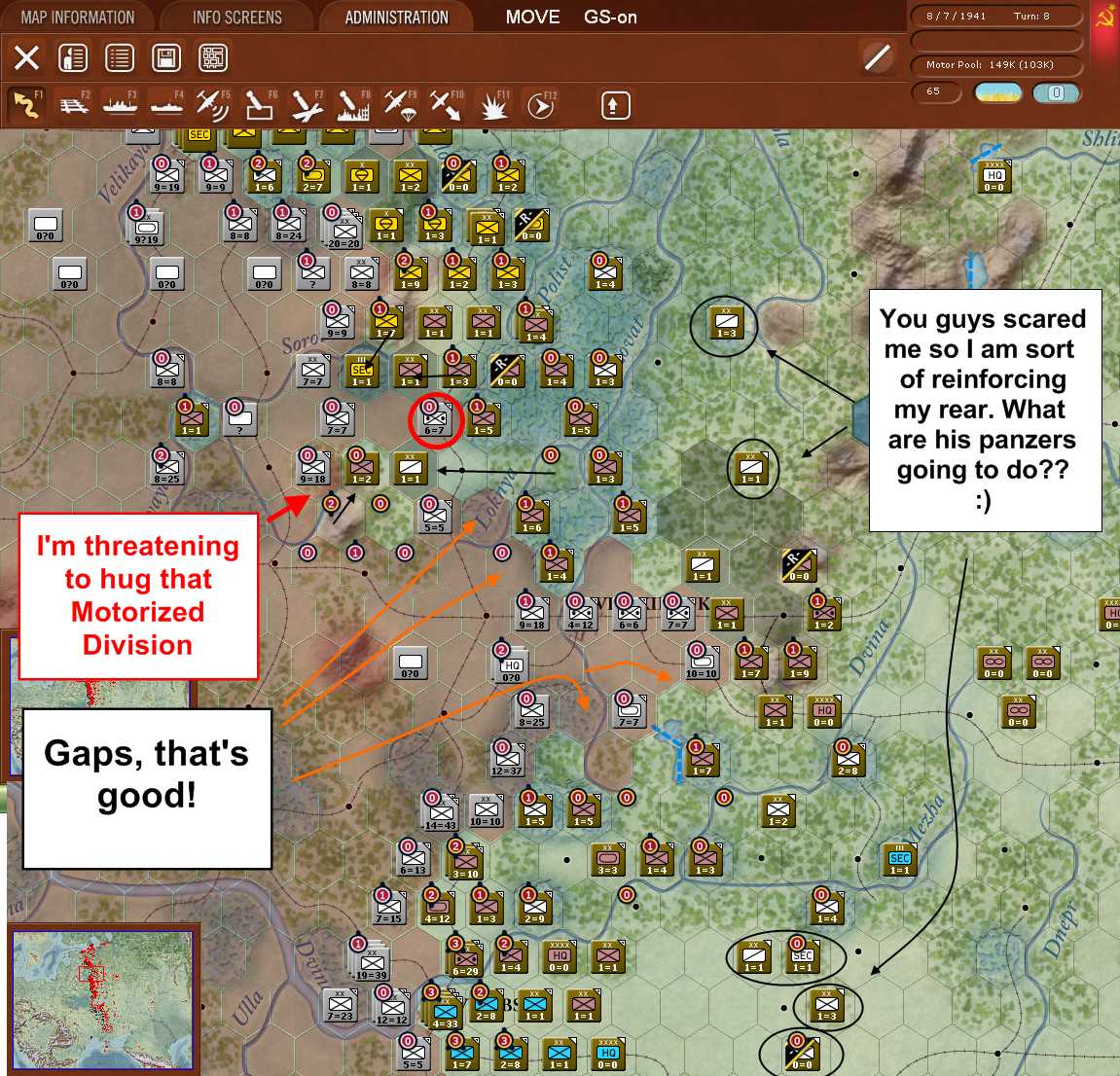The width and height of the screenshot is (1120, 1076).
Task: Select the Soviet 6=29 unit counter
Action: click(x=465, y=959)
